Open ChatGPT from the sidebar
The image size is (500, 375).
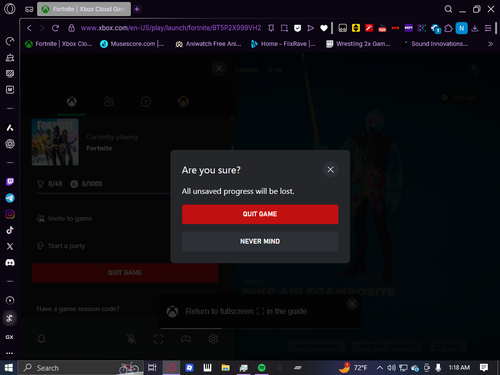tap(10, 144)
